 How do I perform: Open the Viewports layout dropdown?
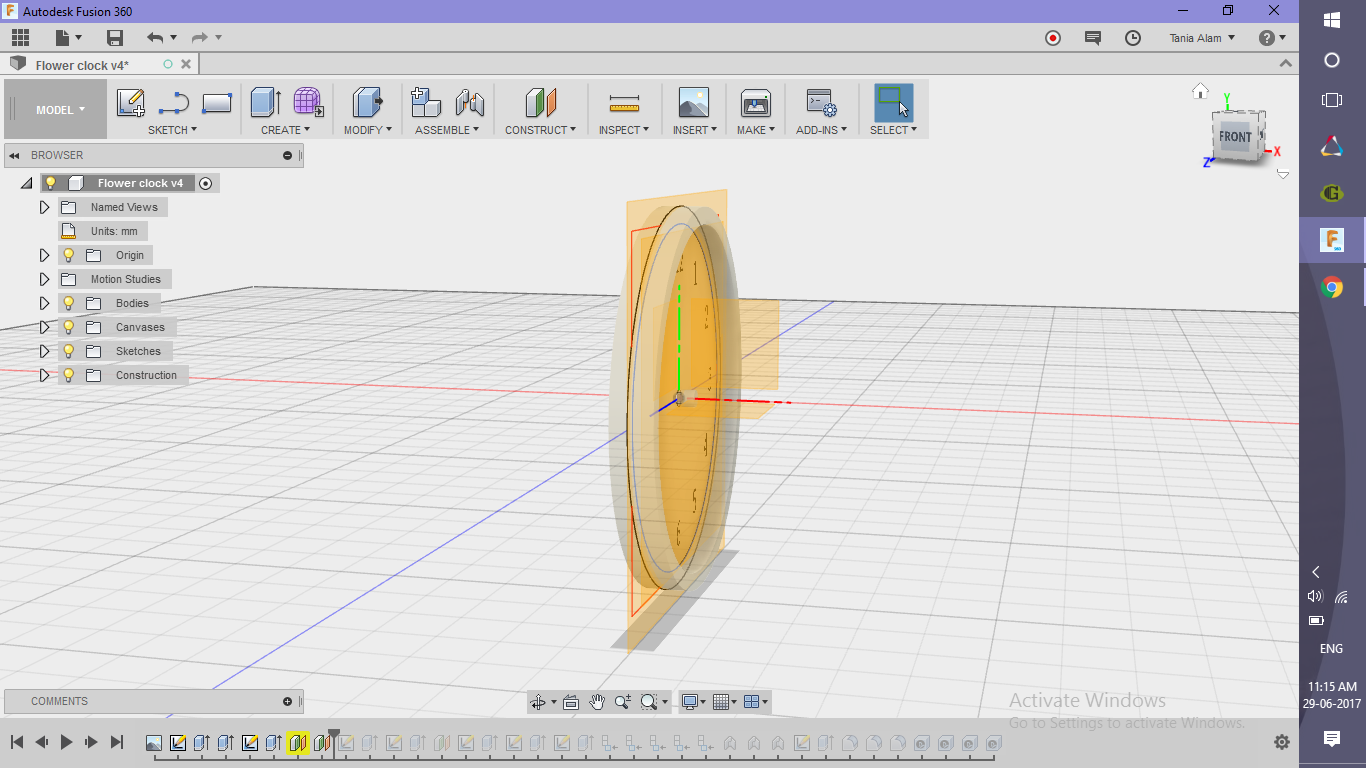pyautogui.click(x=757, y=702)
